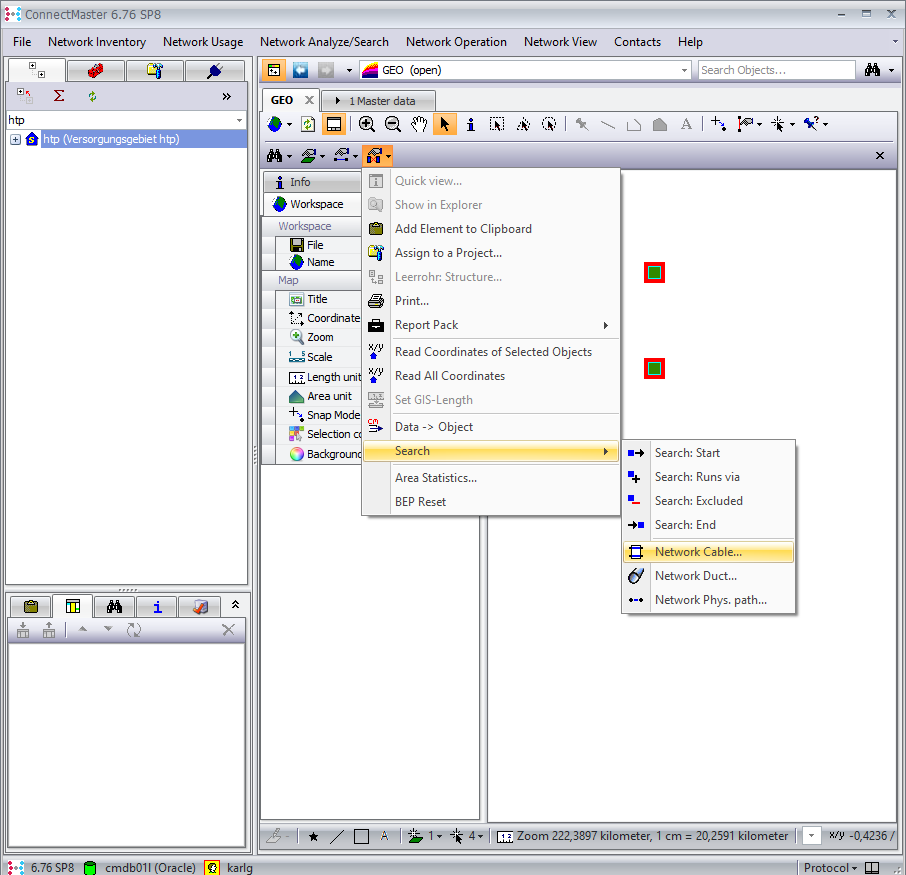The width and height of the screenshot is (906, 875).
Task: Open the Print menu entry
Action: click(491, 301)
